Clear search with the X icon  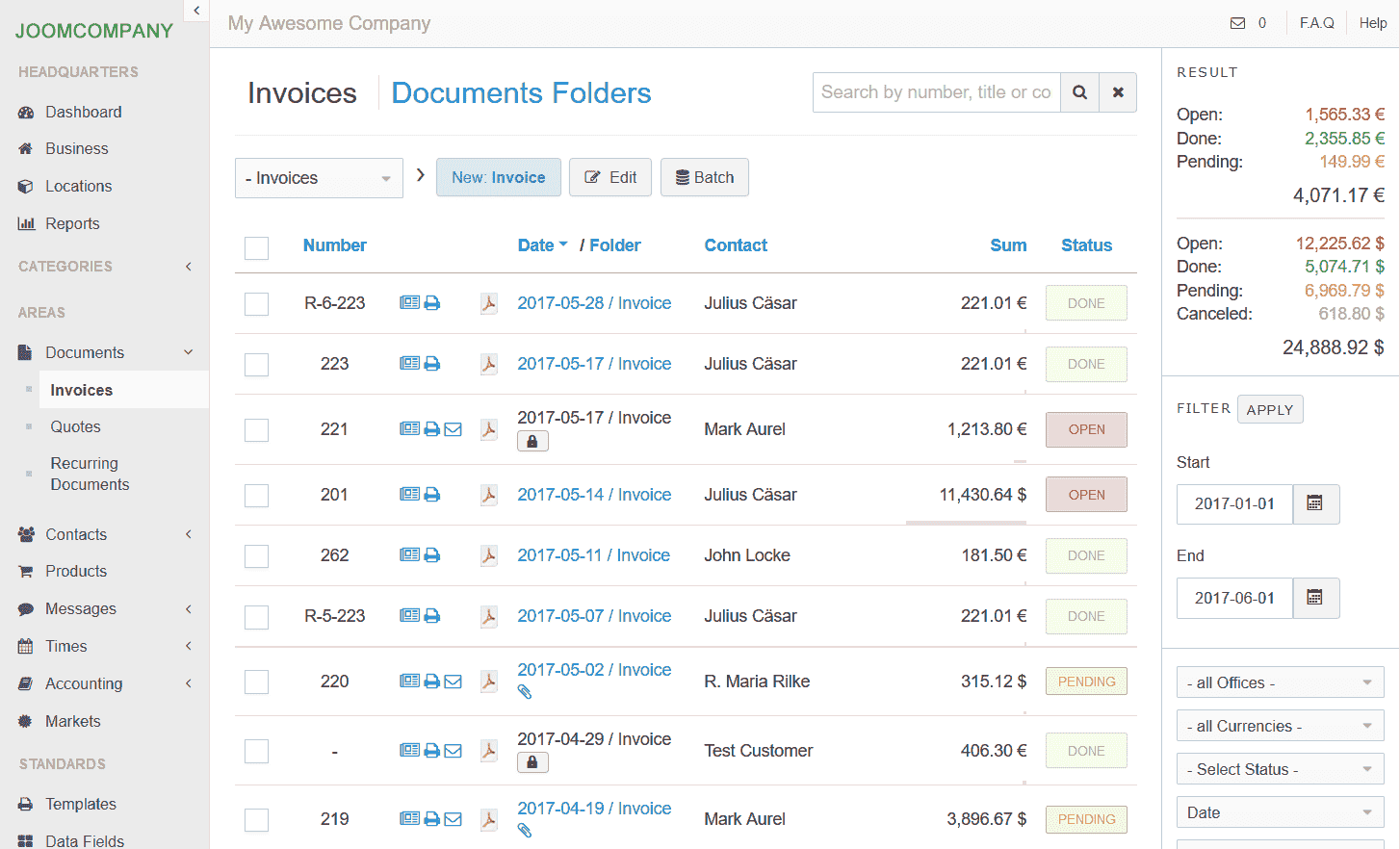1118,92
